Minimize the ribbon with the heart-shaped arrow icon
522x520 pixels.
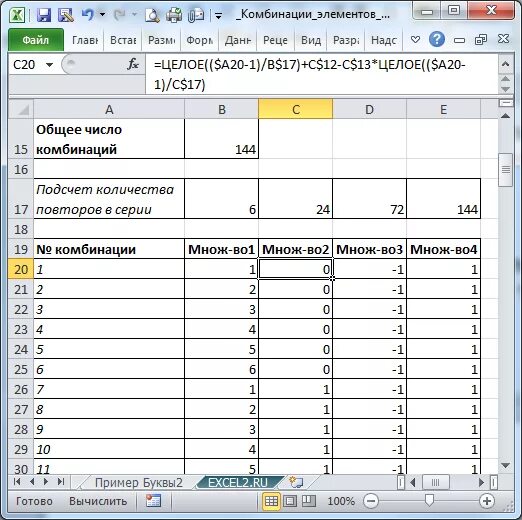415,40
